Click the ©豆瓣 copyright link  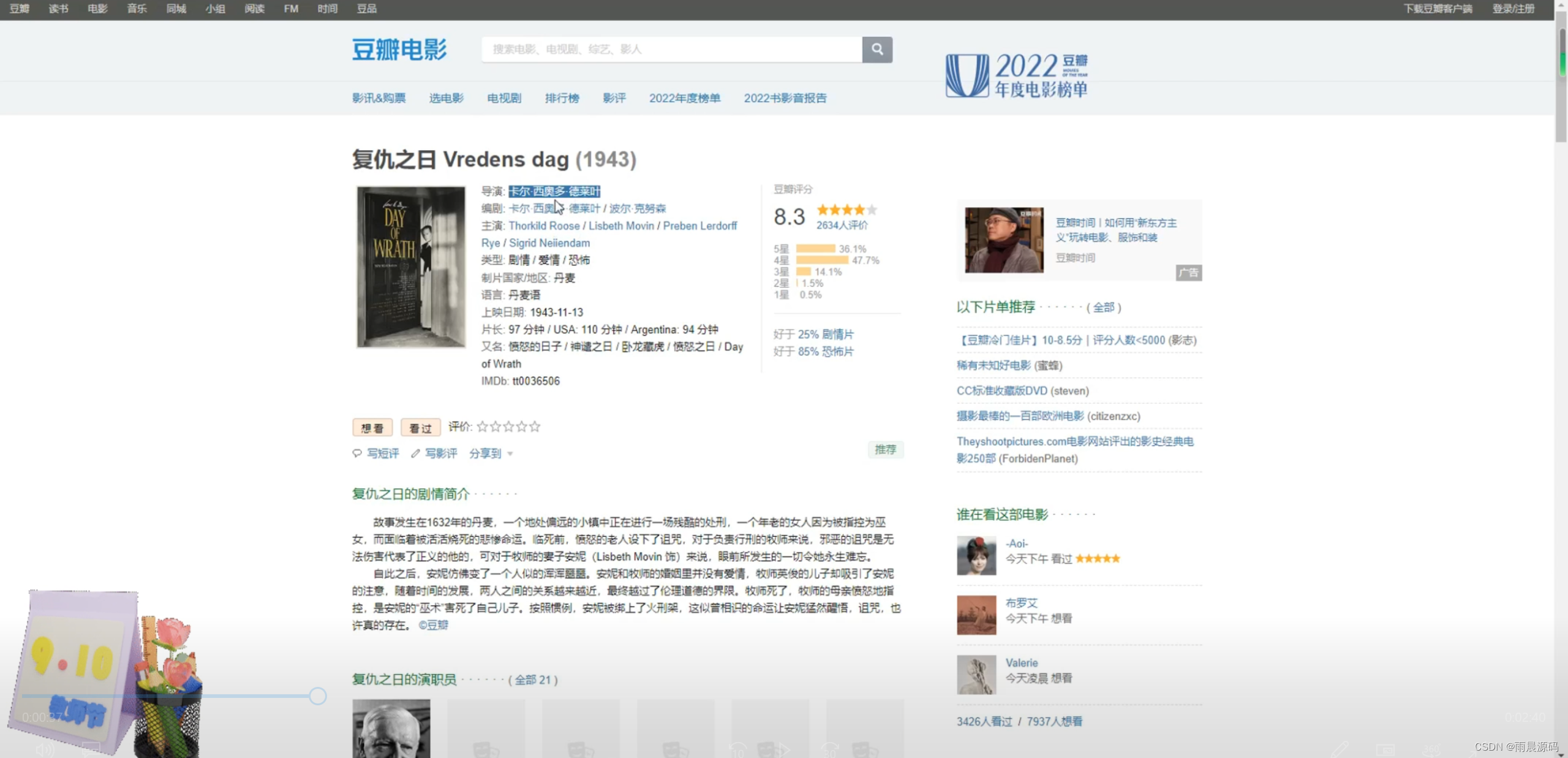coord(433,625)
